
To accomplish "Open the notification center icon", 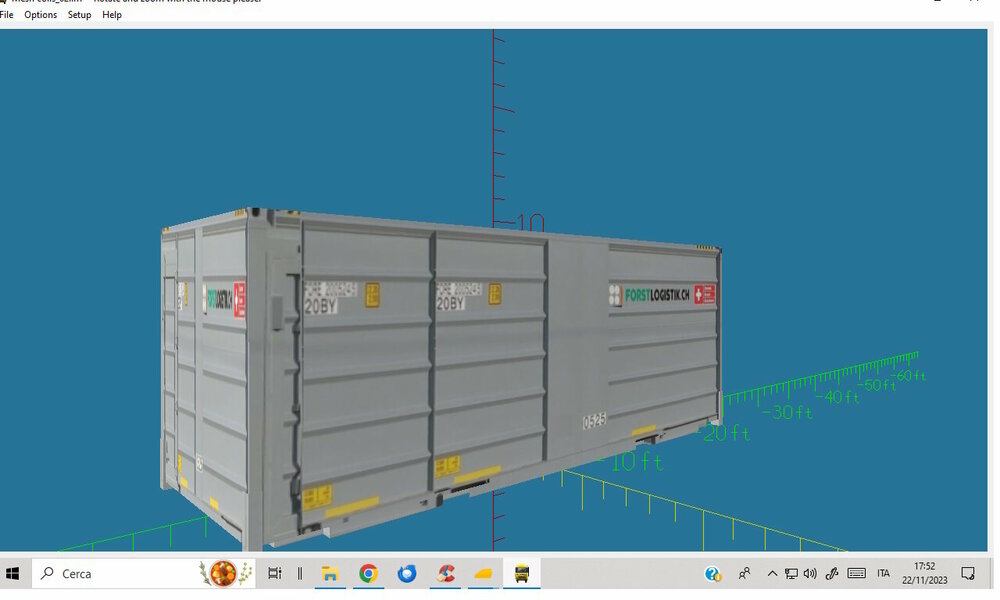I will point(968,574).
